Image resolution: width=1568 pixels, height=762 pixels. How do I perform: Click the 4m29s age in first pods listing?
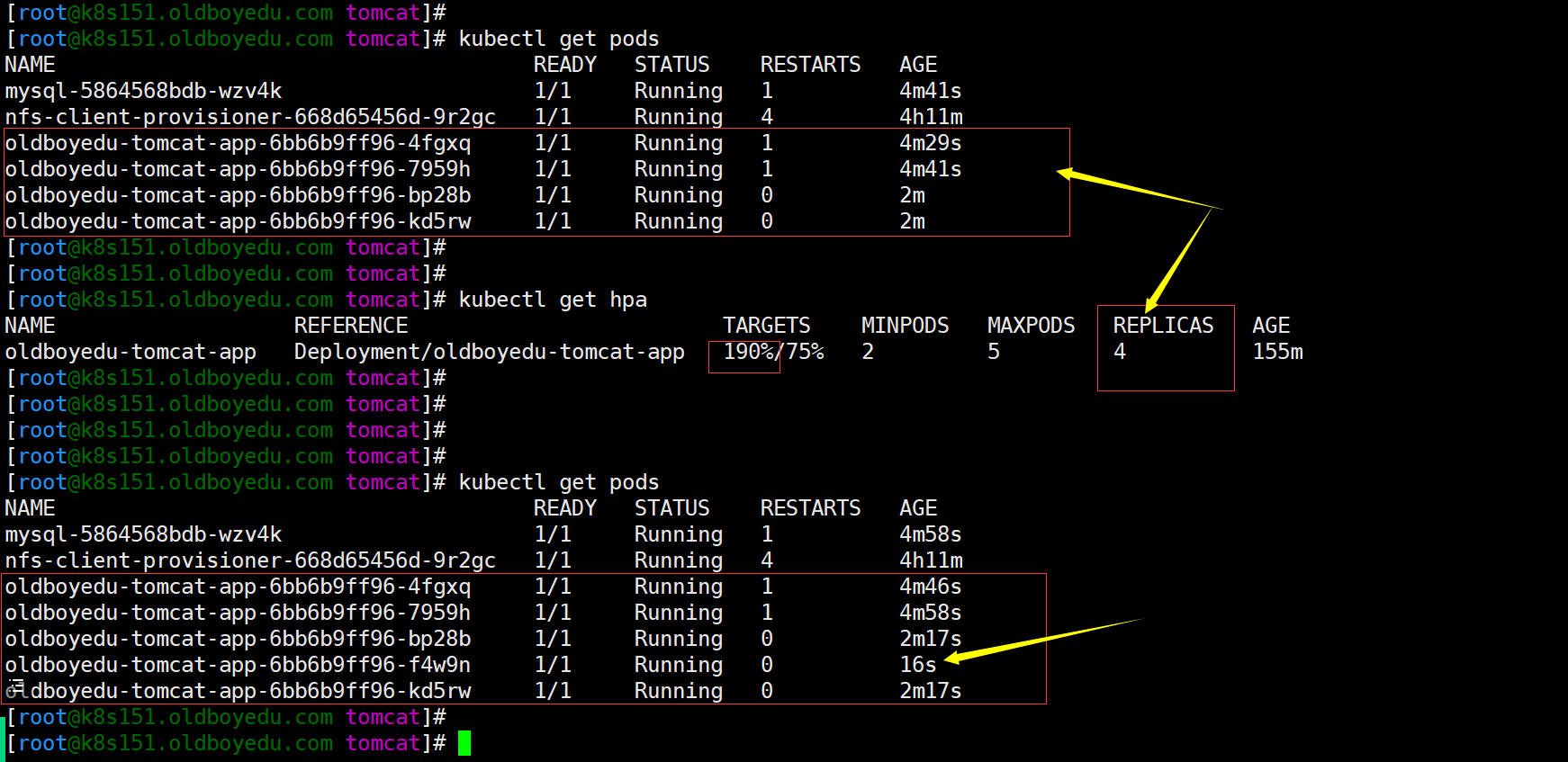[930, 143]
